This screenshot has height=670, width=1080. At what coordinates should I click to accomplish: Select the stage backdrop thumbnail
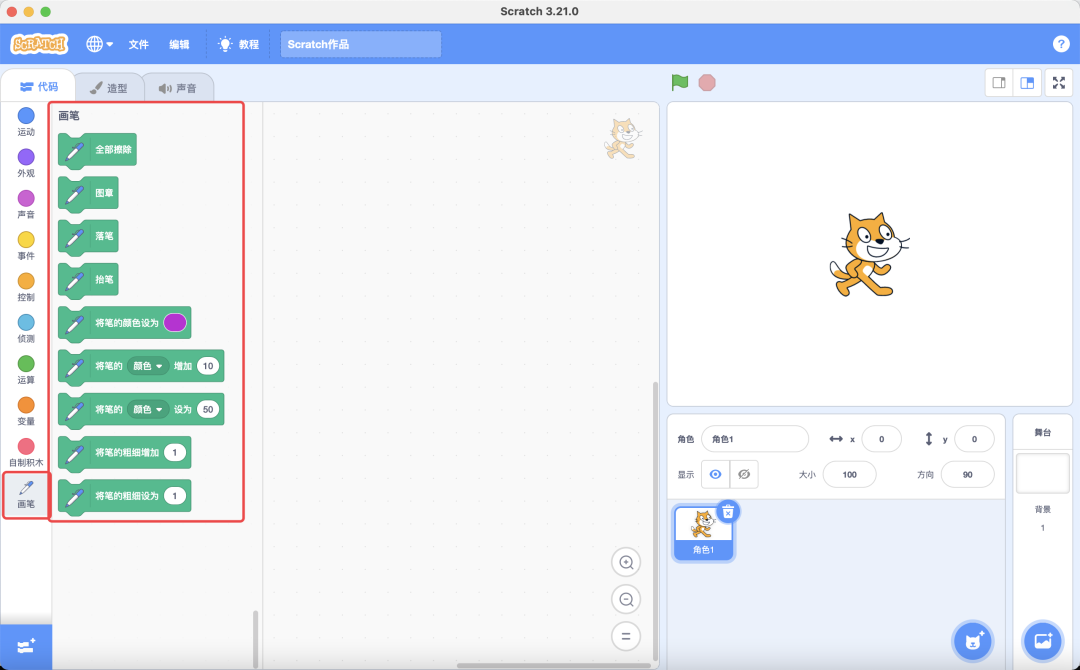(1042, 473)
